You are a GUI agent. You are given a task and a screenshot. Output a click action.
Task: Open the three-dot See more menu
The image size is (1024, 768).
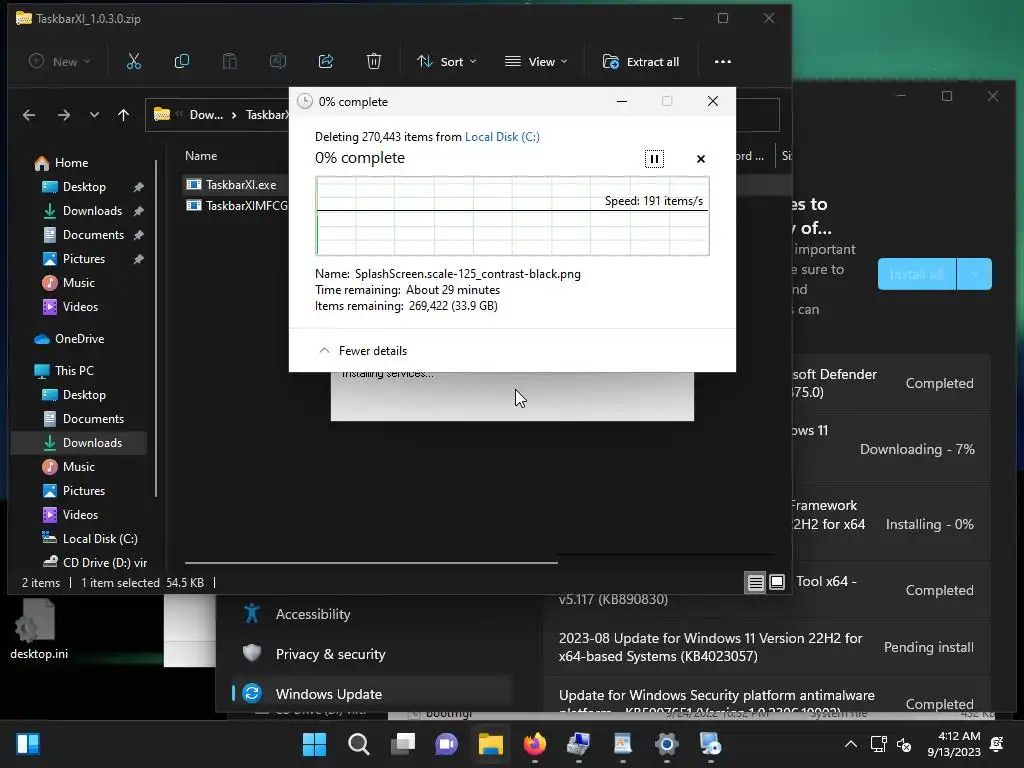tap(722, 61)
